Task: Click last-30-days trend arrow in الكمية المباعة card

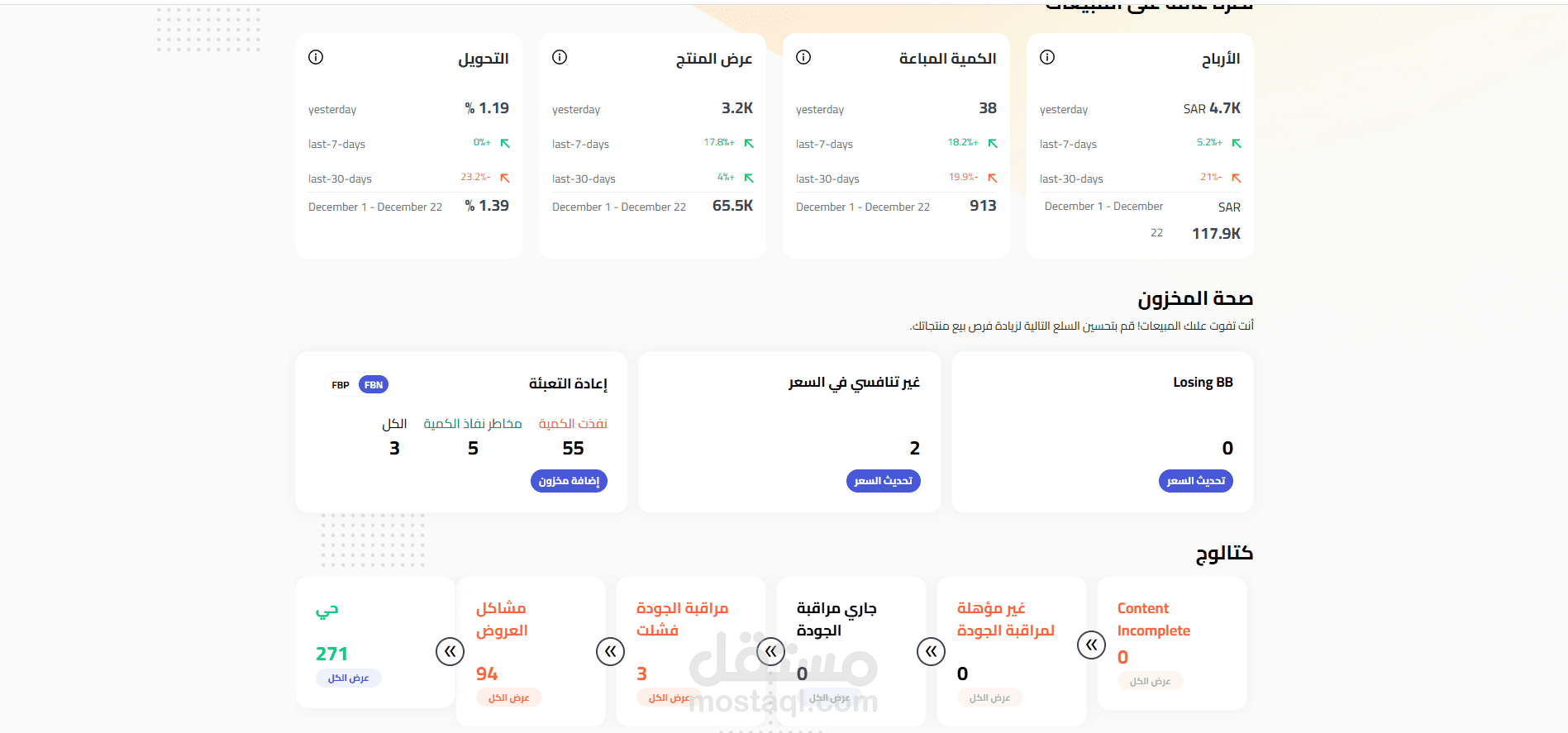Action: [993, 178]
